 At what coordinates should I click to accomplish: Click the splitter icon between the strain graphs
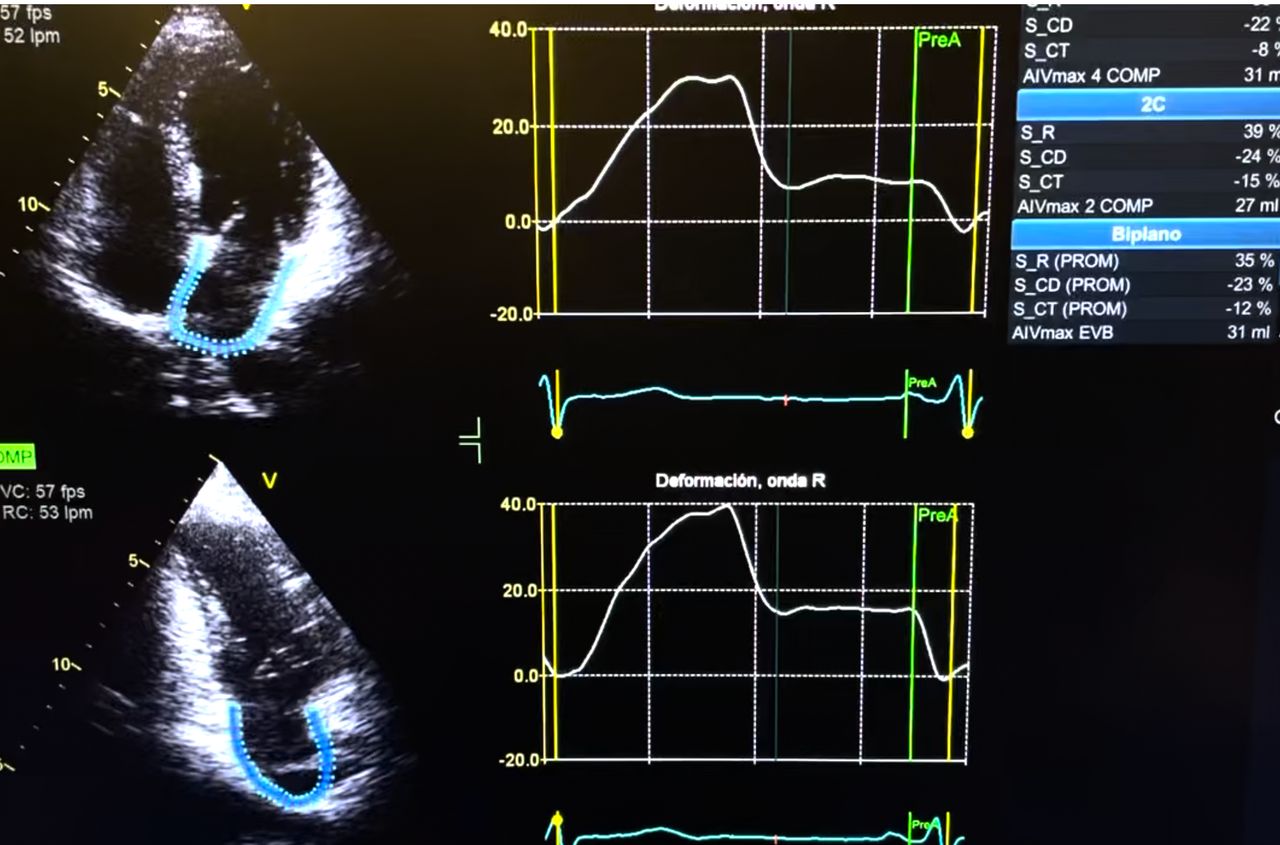point(471,439)
